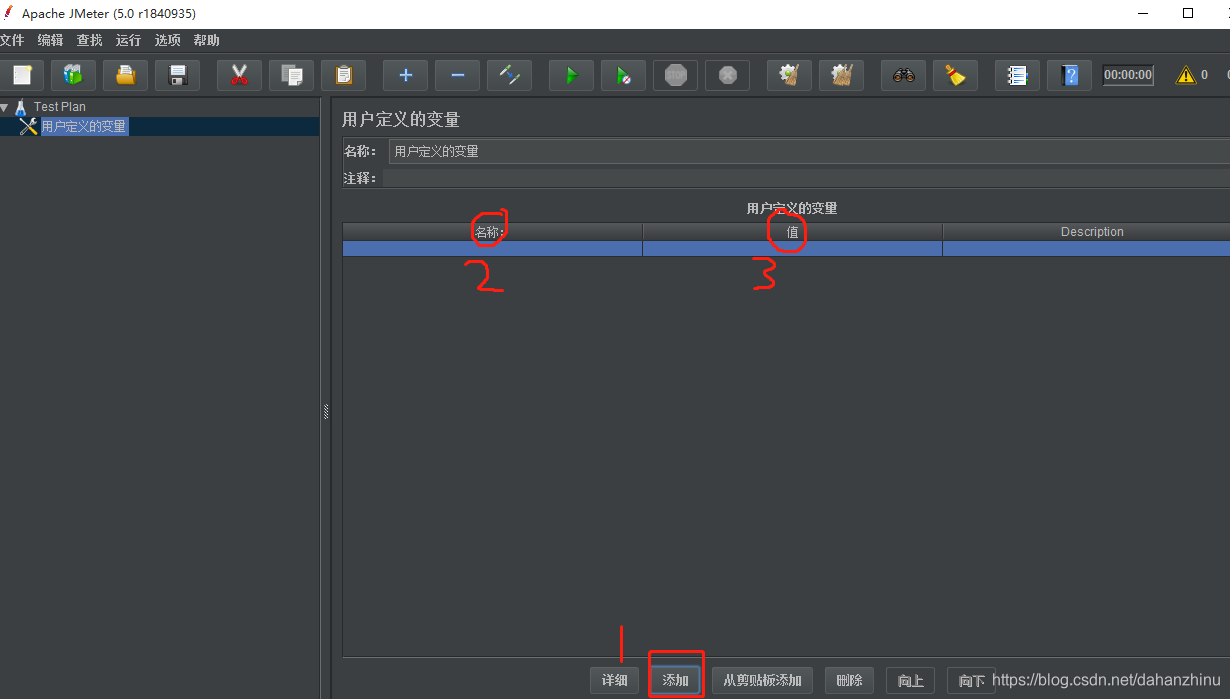
Task: Click the Clear results broom icon
Action: (790, 75)
